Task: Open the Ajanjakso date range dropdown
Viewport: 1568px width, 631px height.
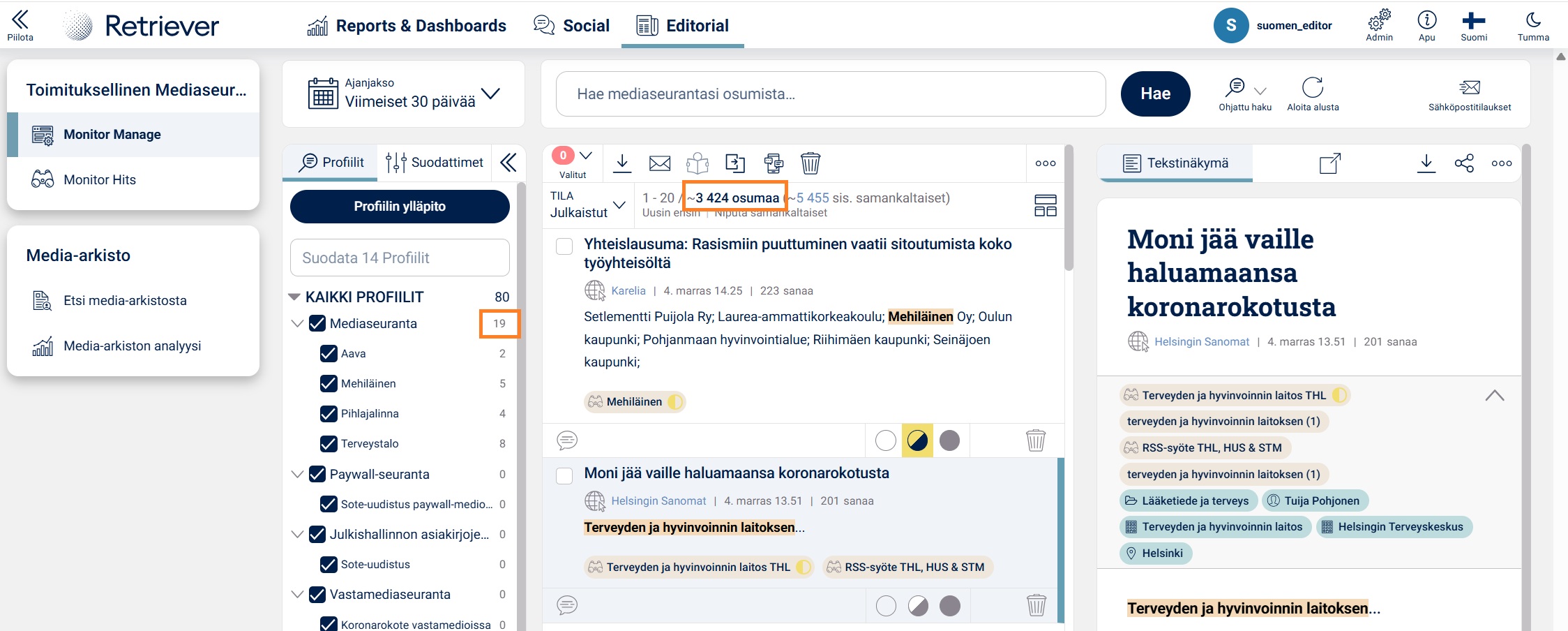Action: pyautogui.click(x=404, y=94)
